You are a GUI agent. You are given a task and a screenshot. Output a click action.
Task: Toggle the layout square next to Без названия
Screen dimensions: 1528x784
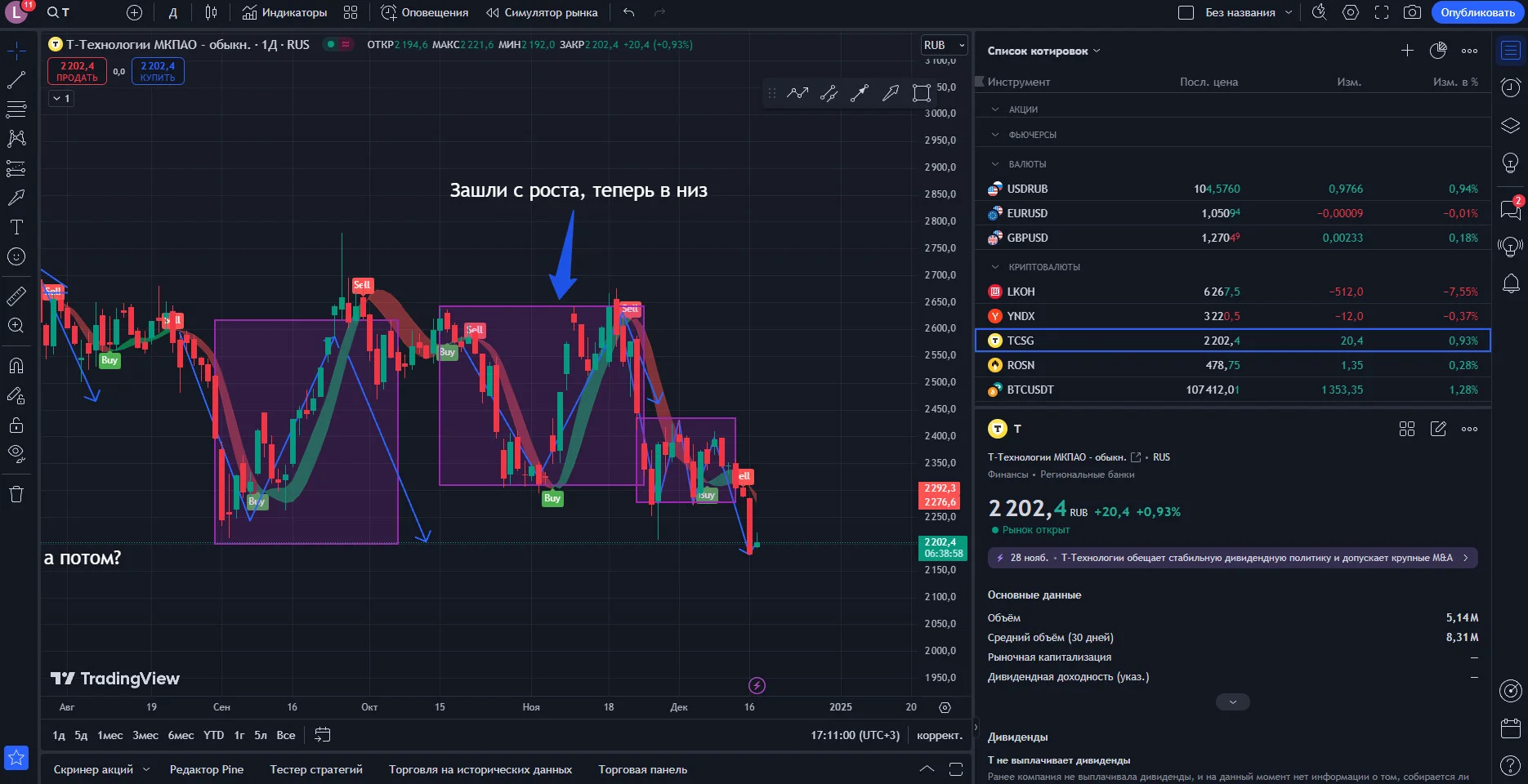(1186, 12)
